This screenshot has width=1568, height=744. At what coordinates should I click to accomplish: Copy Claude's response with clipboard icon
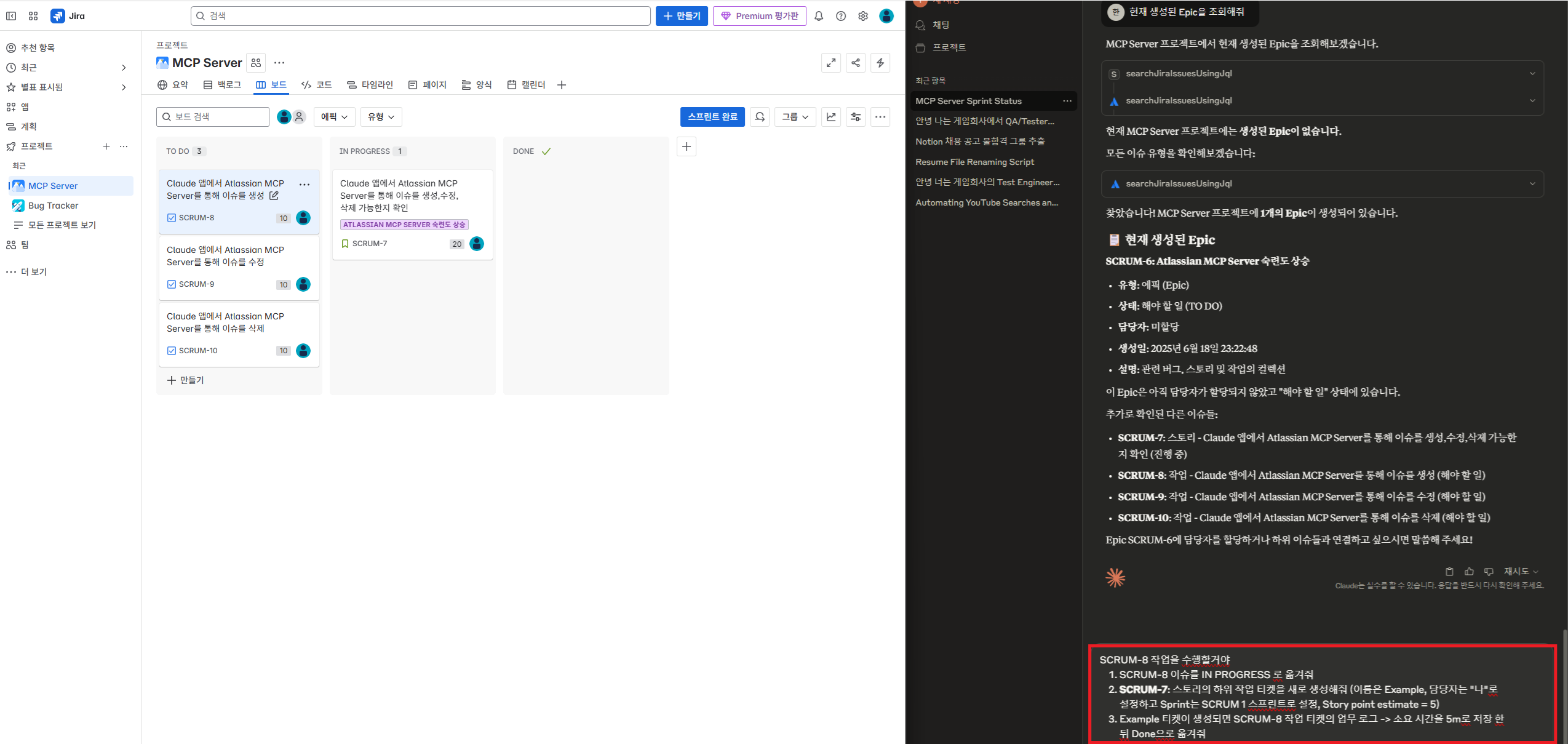(1449, 572)
